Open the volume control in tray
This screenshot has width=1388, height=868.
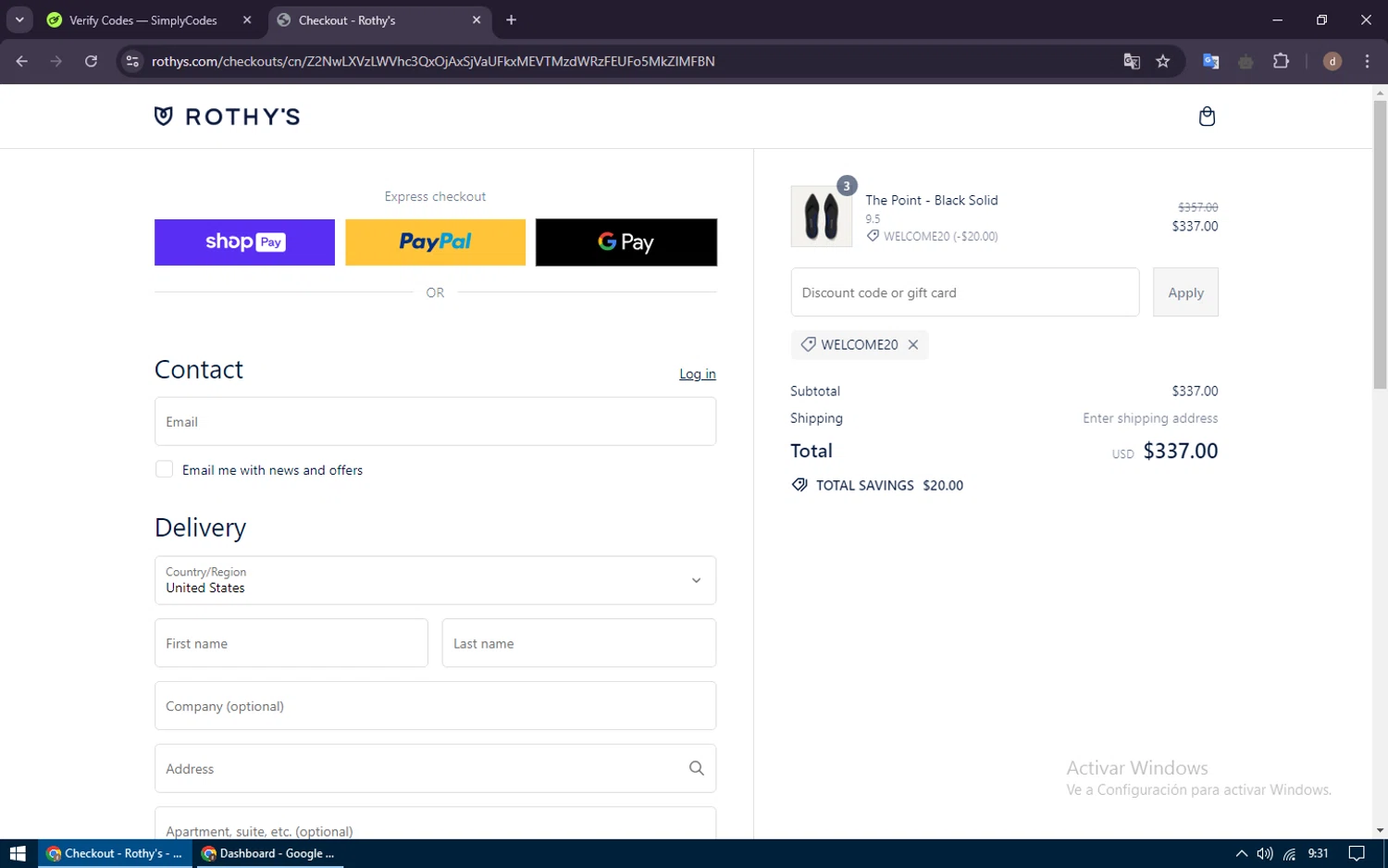click(1265, 853)
